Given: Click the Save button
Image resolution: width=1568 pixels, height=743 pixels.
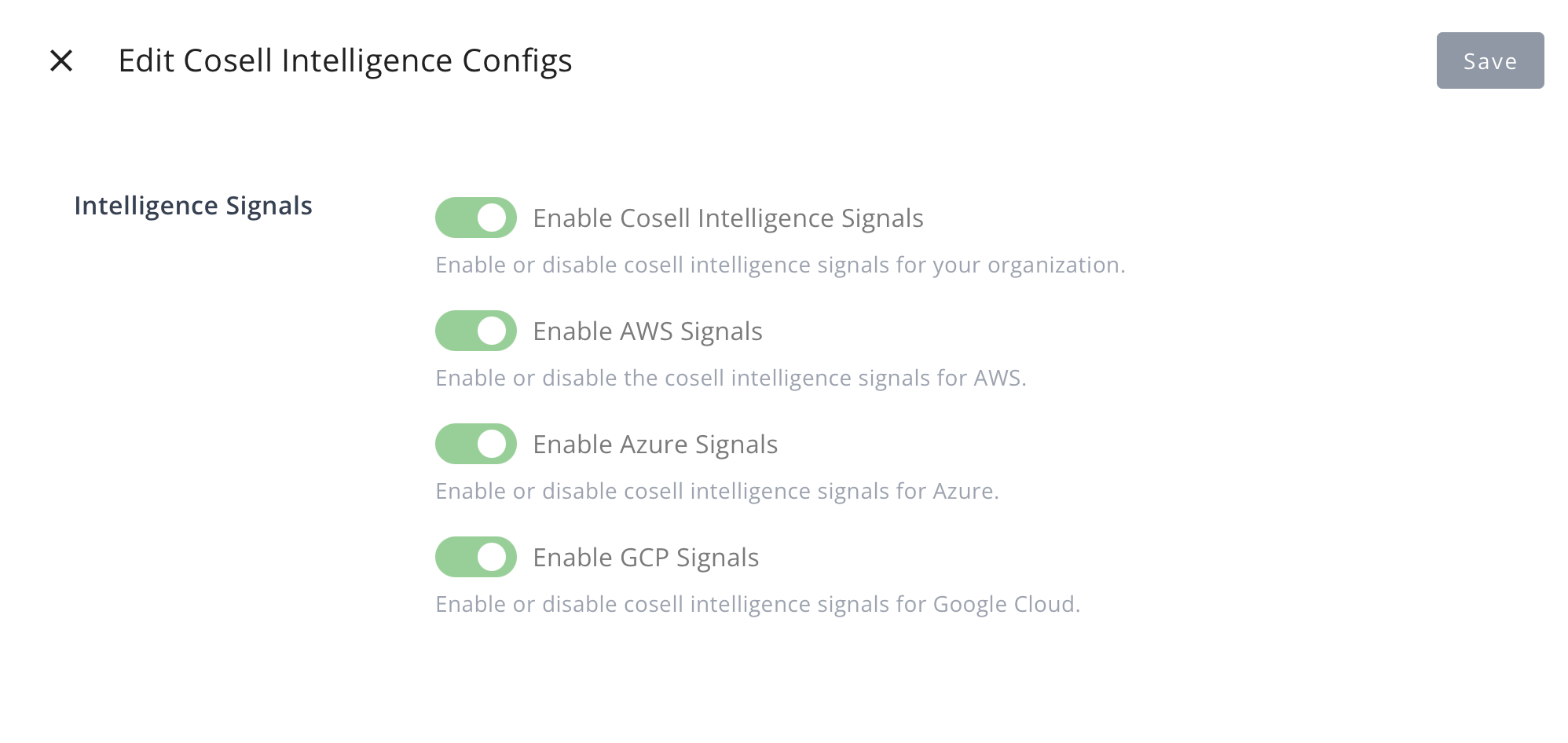Looking at the screenshot, I should coord(1489,60).
